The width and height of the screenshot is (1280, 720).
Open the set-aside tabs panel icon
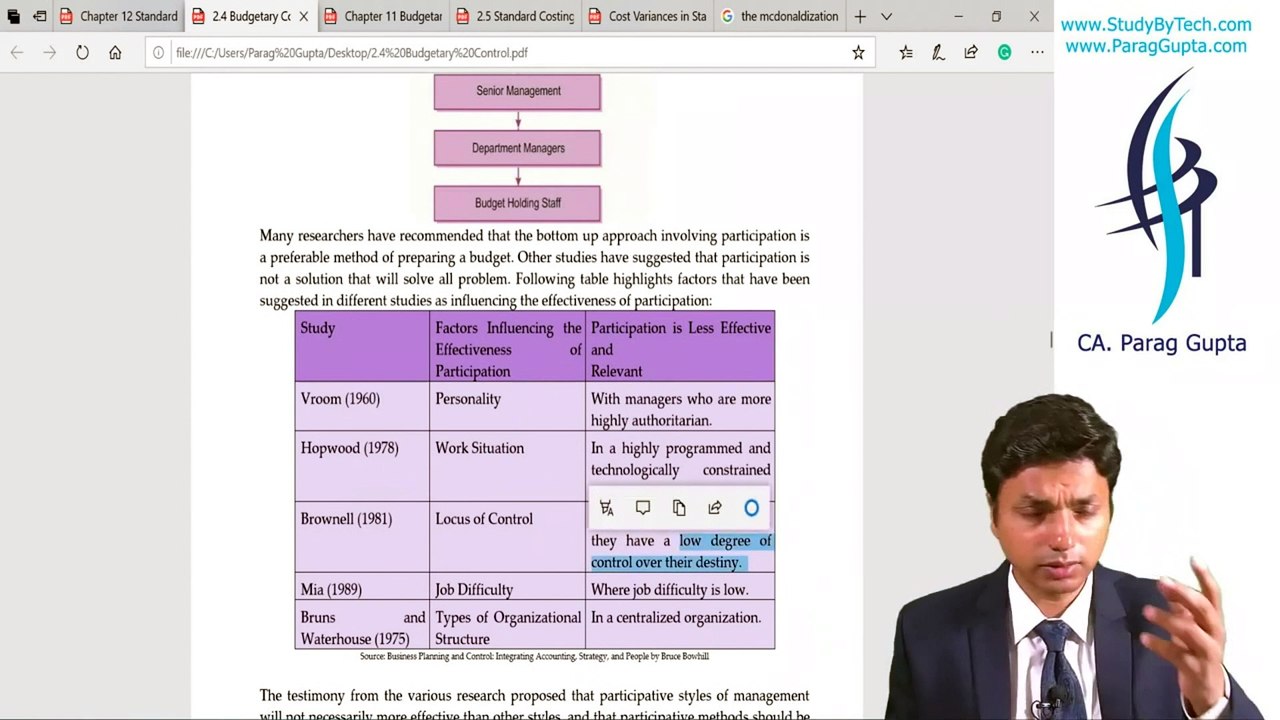[14, 16]
